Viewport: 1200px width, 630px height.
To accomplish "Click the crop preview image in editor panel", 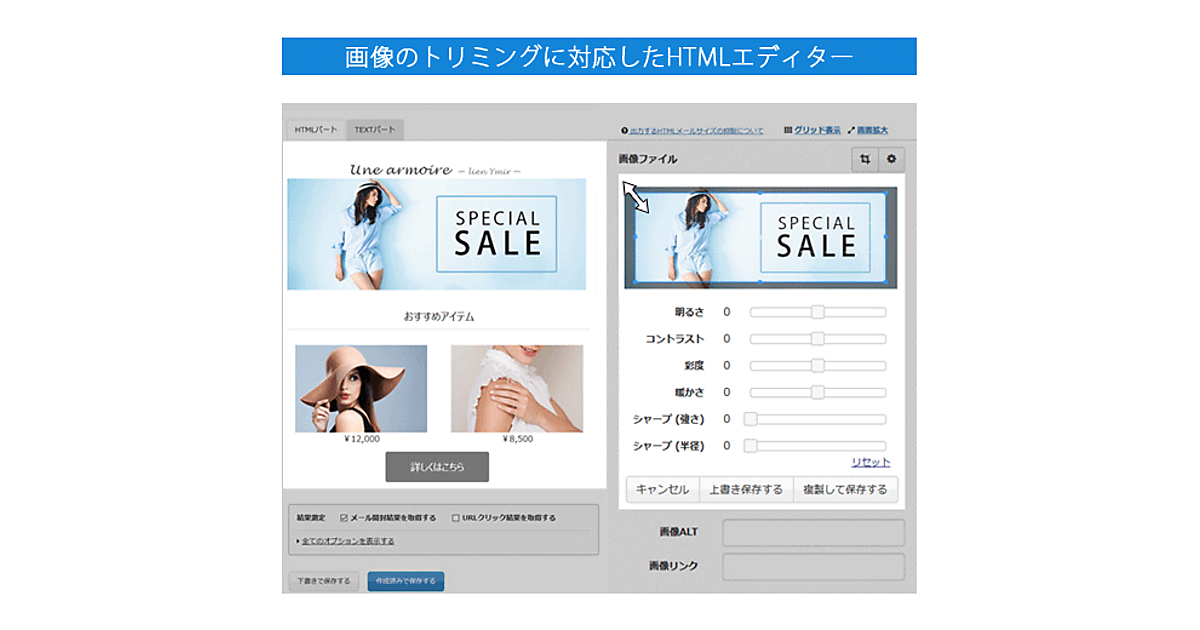I will pyautogui.click(x=761, y=239).
